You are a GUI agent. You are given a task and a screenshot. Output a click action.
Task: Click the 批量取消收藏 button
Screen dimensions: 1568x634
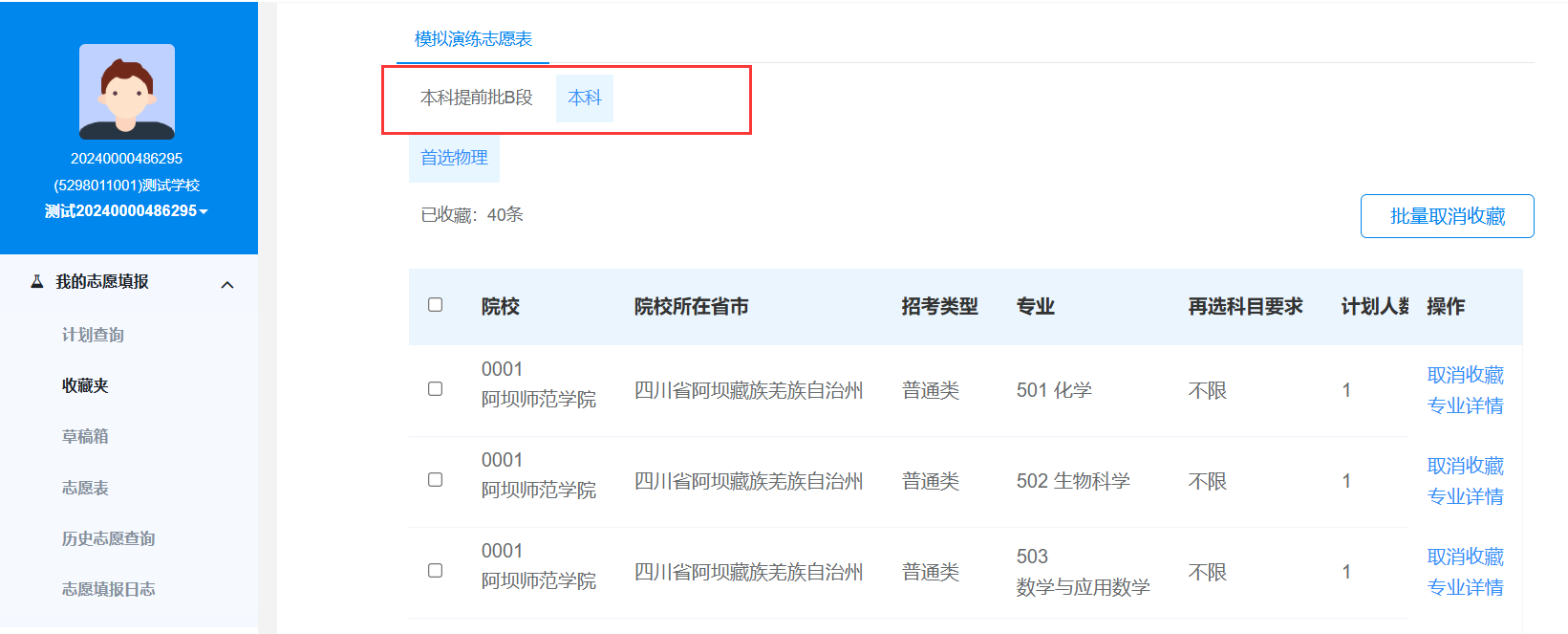(1447, 216)
